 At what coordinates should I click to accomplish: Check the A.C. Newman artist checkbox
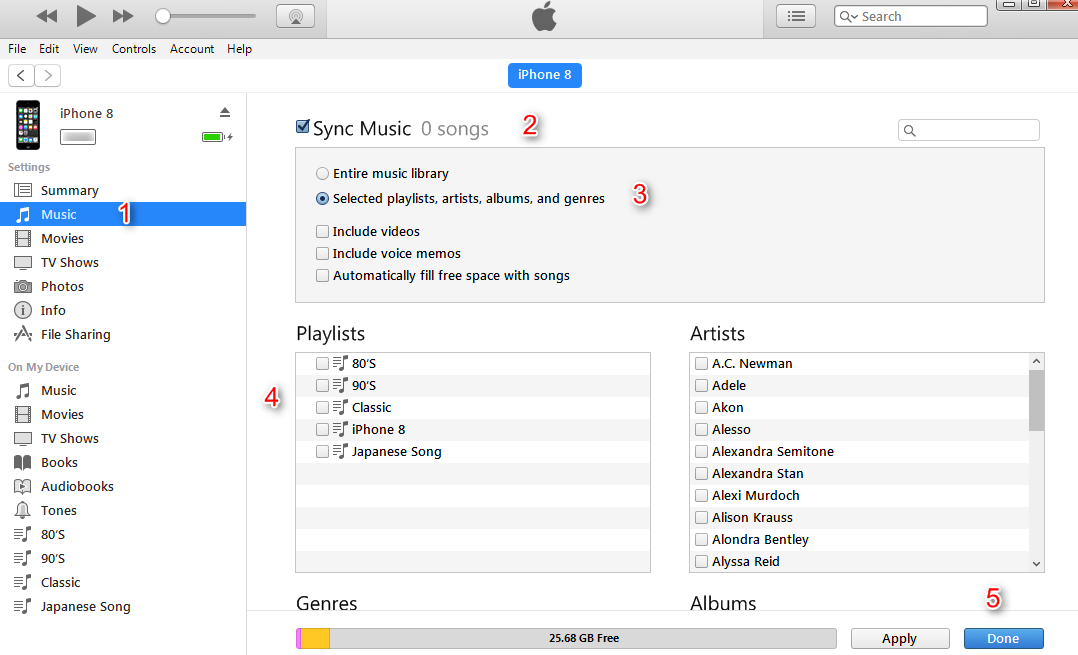pyautogui.click(x=701, y=364)
